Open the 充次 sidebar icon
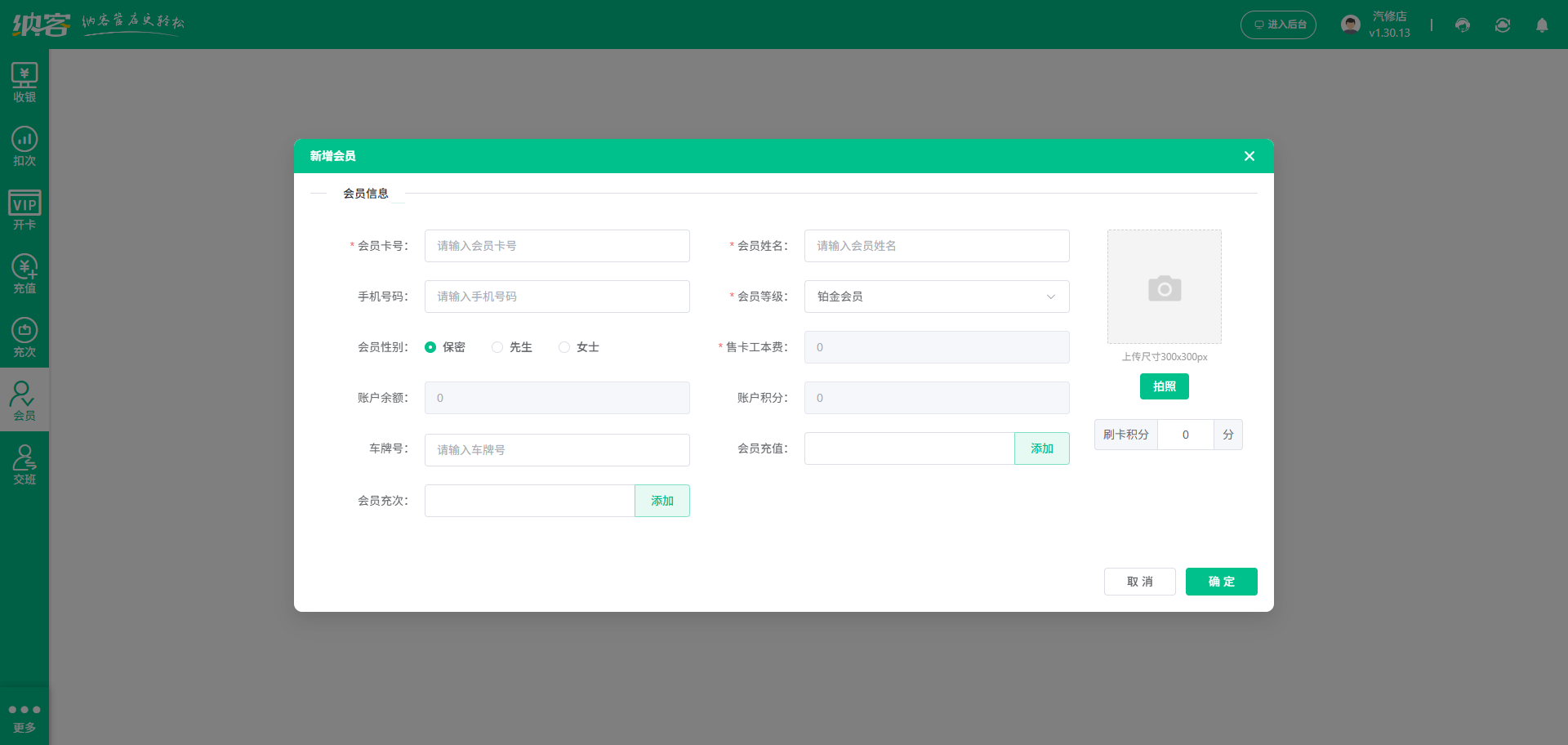The image size is (1568, 745). point(24,337)
